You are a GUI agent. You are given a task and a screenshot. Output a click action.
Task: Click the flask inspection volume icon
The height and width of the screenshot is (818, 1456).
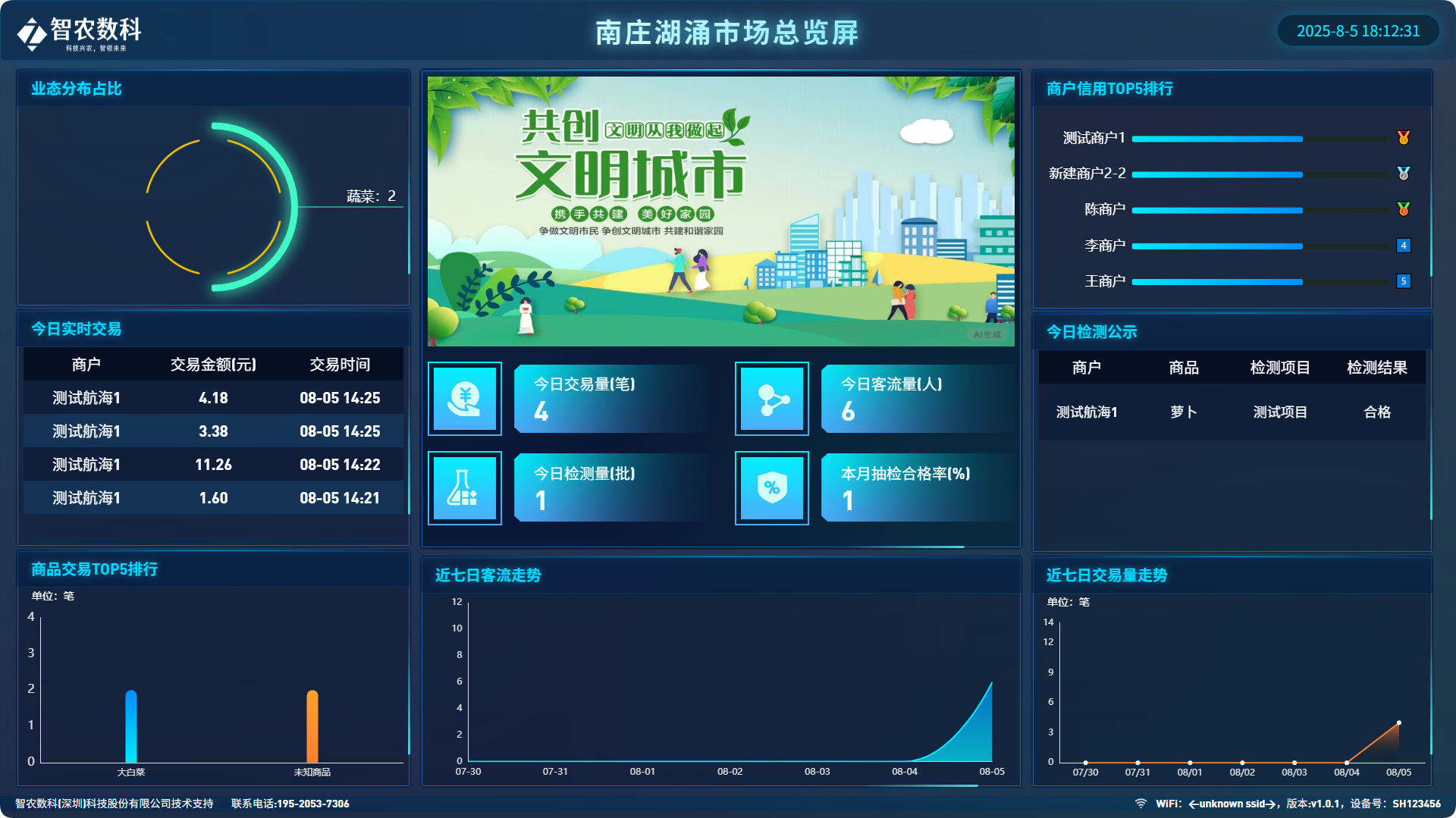465,488
